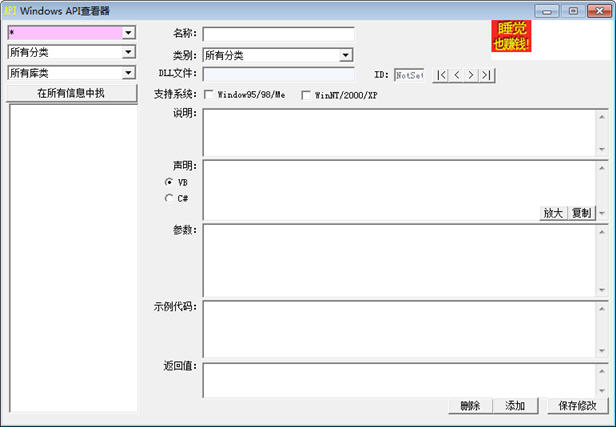Click inside the 返回值 return value area
Viewport: 616px width, 427px height.
(x=400, y=380)
